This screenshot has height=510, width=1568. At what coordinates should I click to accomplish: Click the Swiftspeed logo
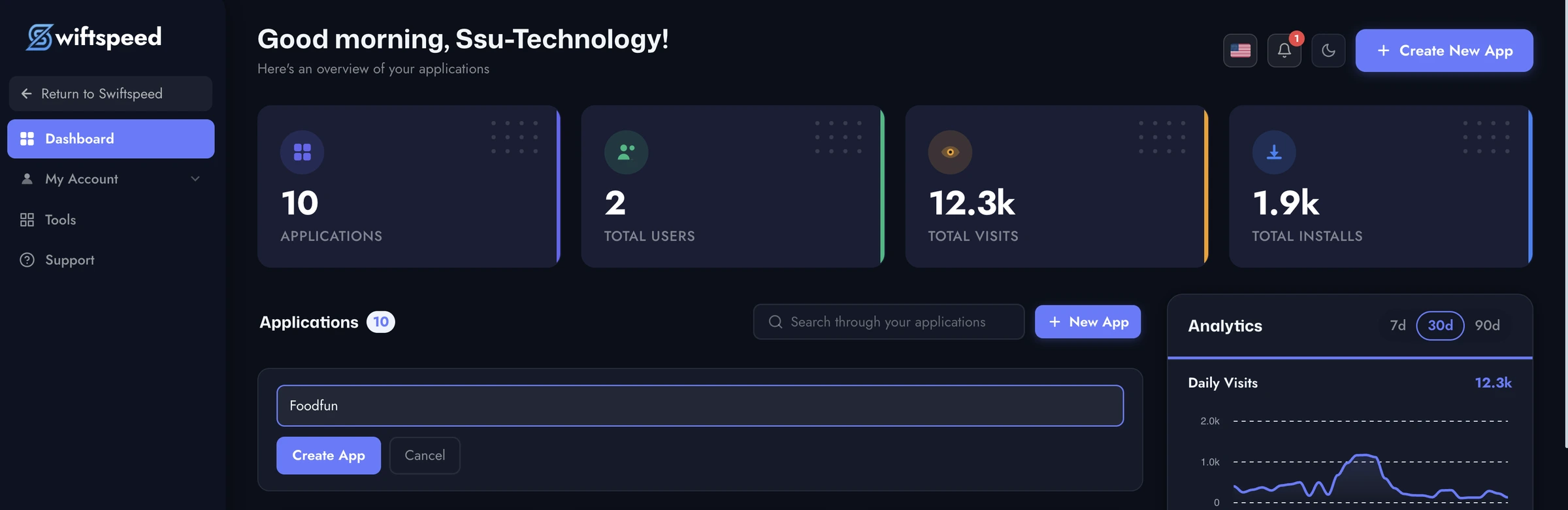coord(94,37)
